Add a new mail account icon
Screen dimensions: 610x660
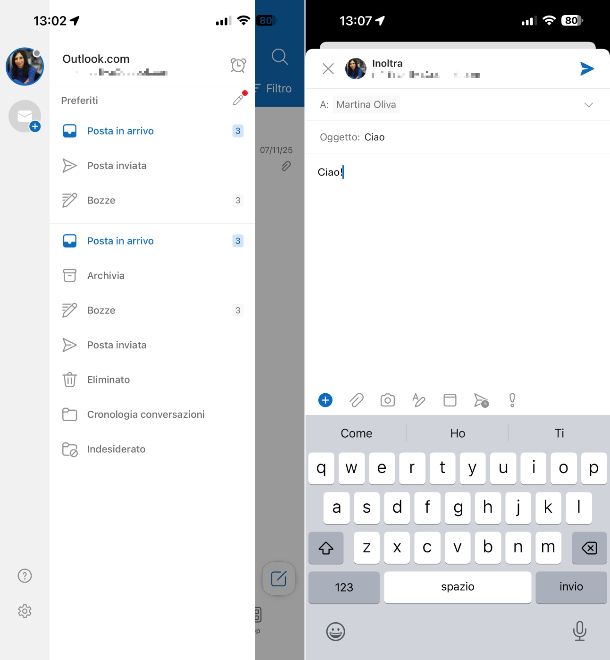[x=25, y=116]
